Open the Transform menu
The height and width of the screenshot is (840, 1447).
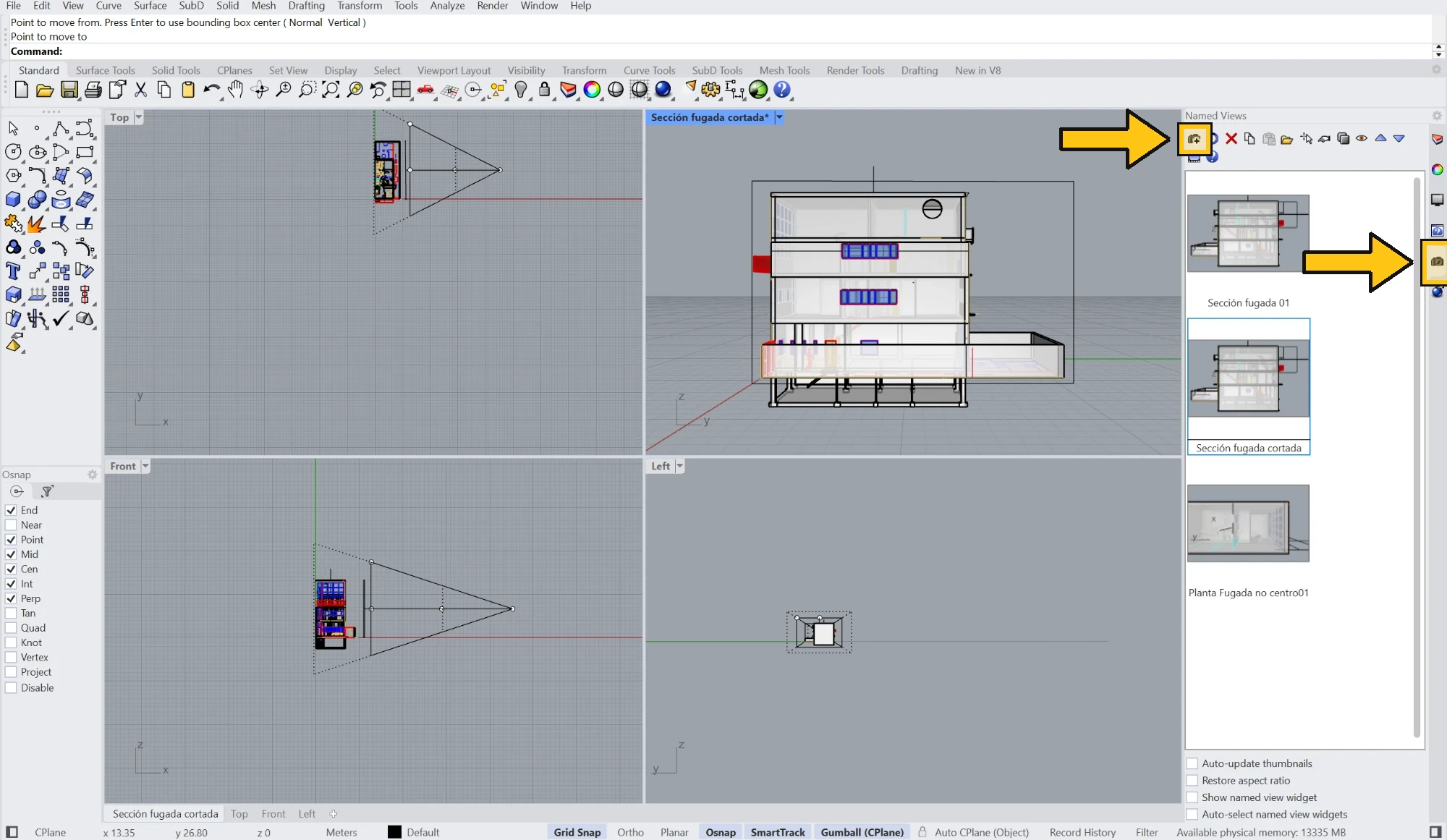(360, 6)
